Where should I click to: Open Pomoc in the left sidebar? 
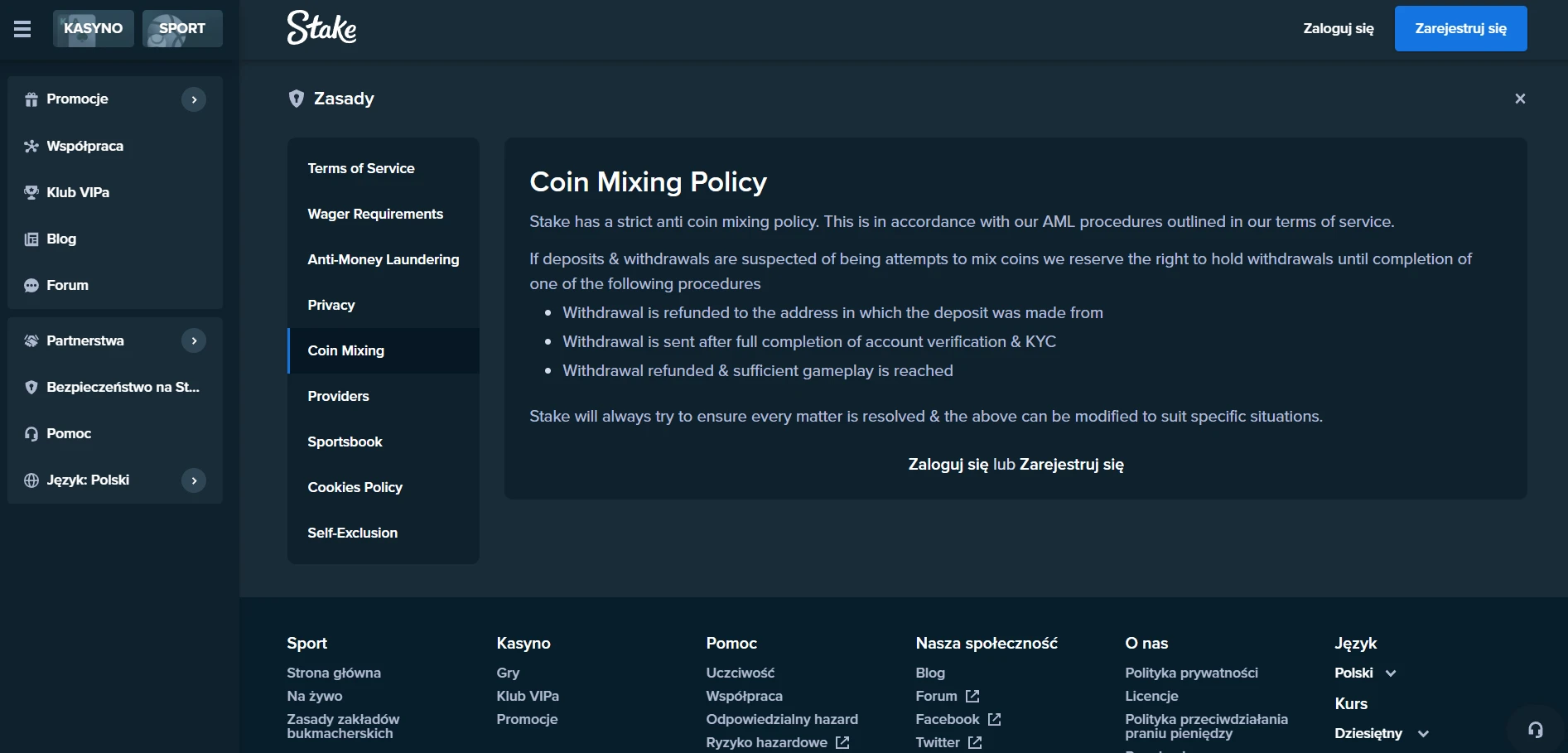[x=115, y=433]
